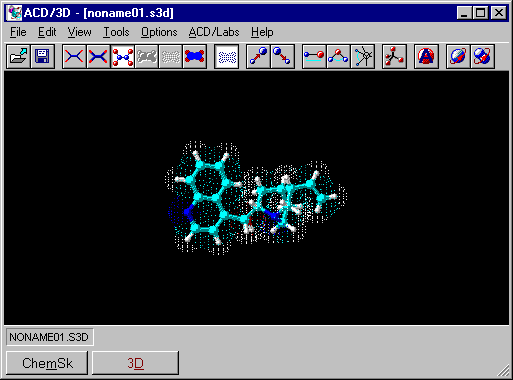Click the measure bond length icon

coord(314,56)
